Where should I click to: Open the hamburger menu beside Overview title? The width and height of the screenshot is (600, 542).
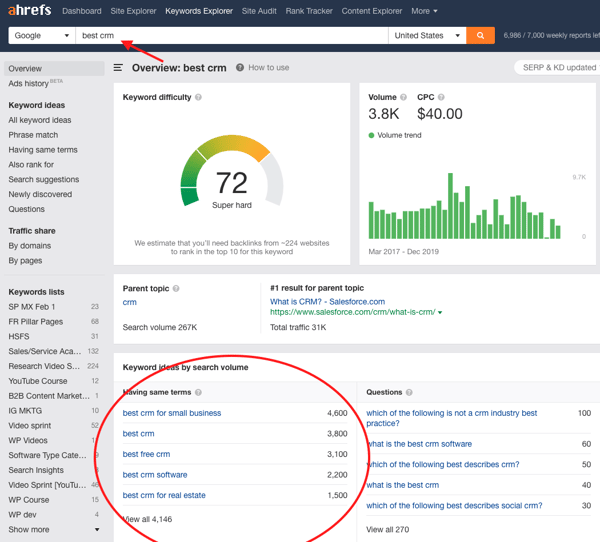pyautogui.click(x=118, y=68)
